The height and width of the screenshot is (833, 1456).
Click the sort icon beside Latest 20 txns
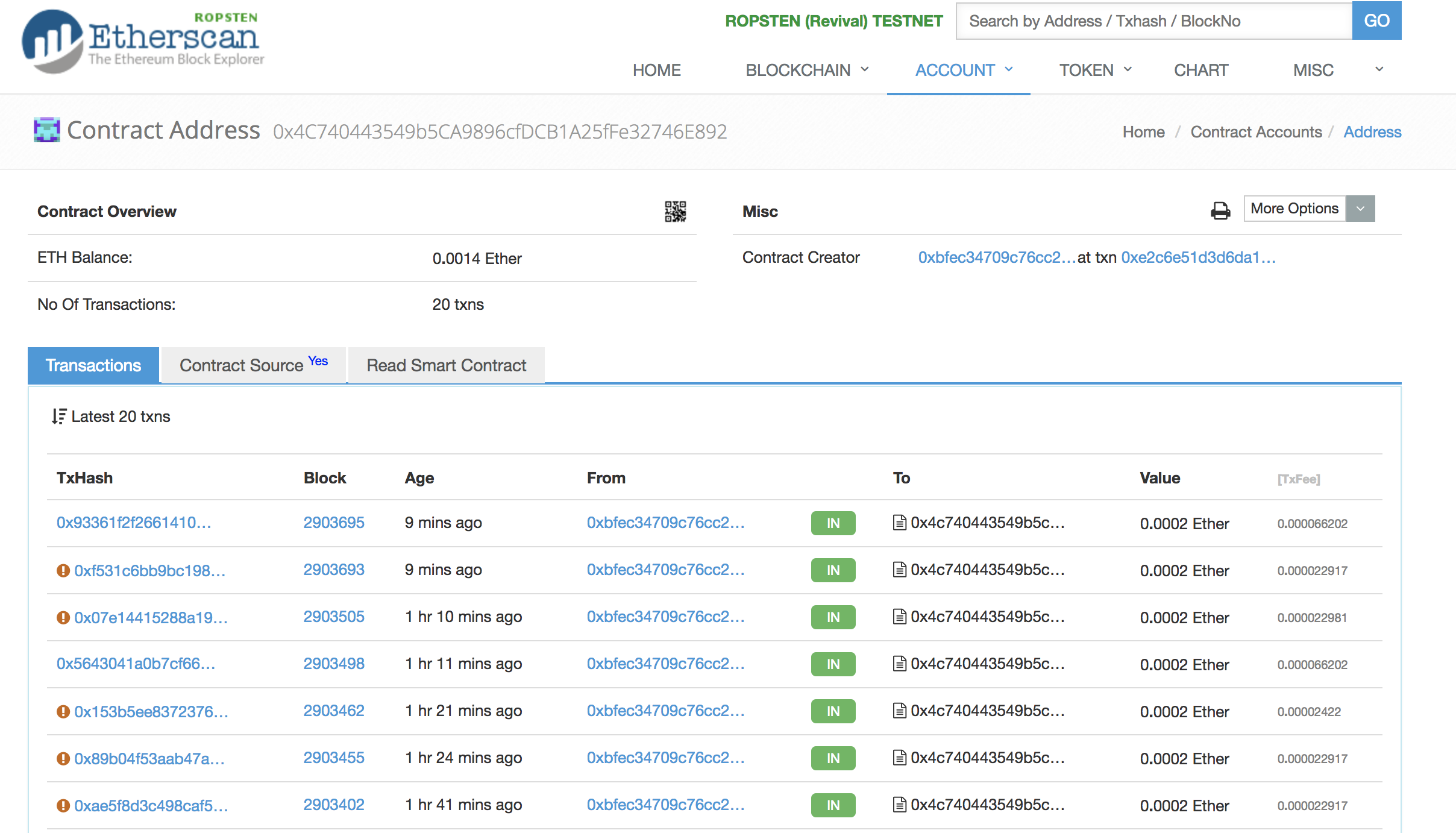click(58, 416)
